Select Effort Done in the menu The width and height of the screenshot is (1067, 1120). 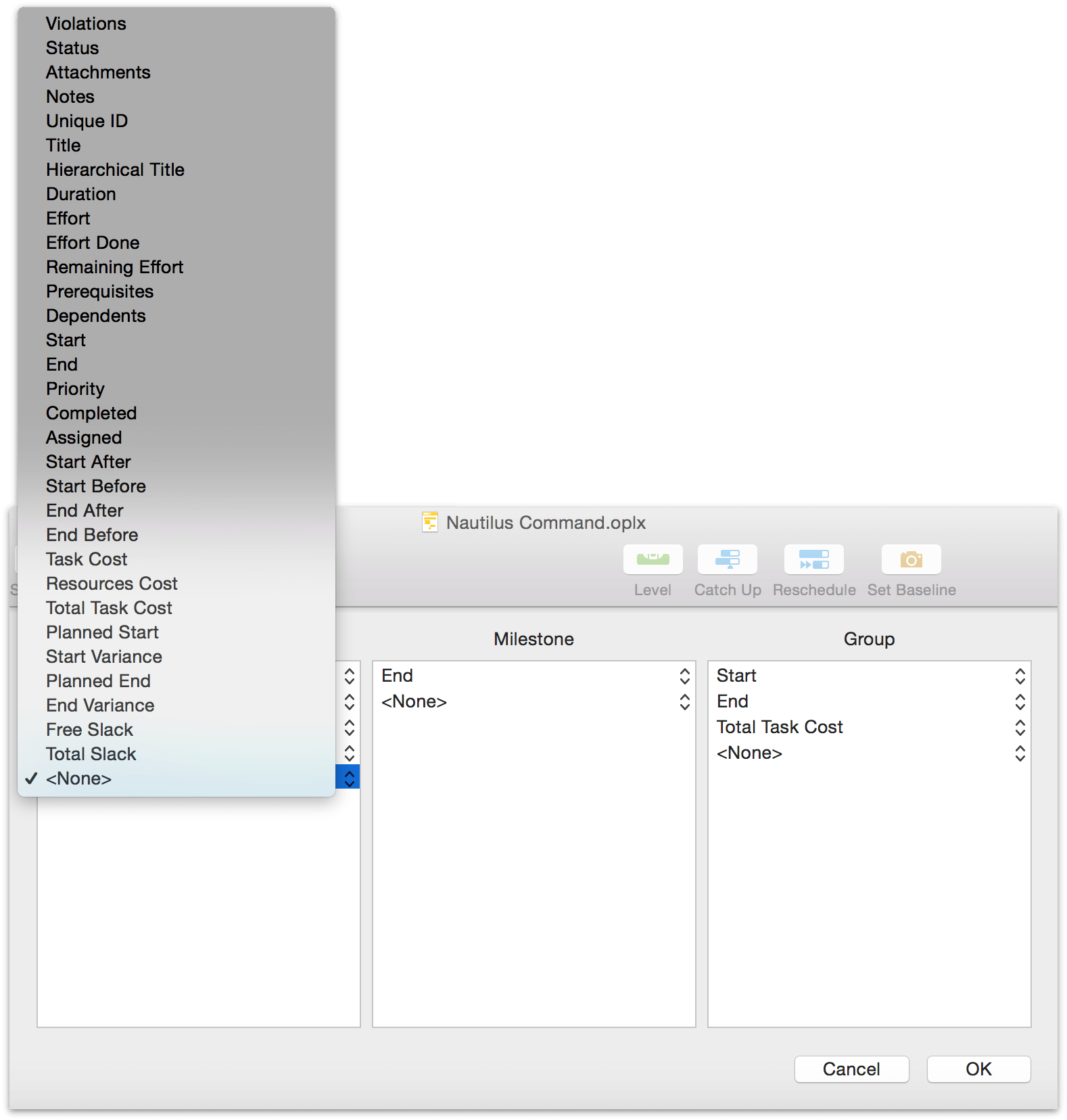(x=176, y=243)
